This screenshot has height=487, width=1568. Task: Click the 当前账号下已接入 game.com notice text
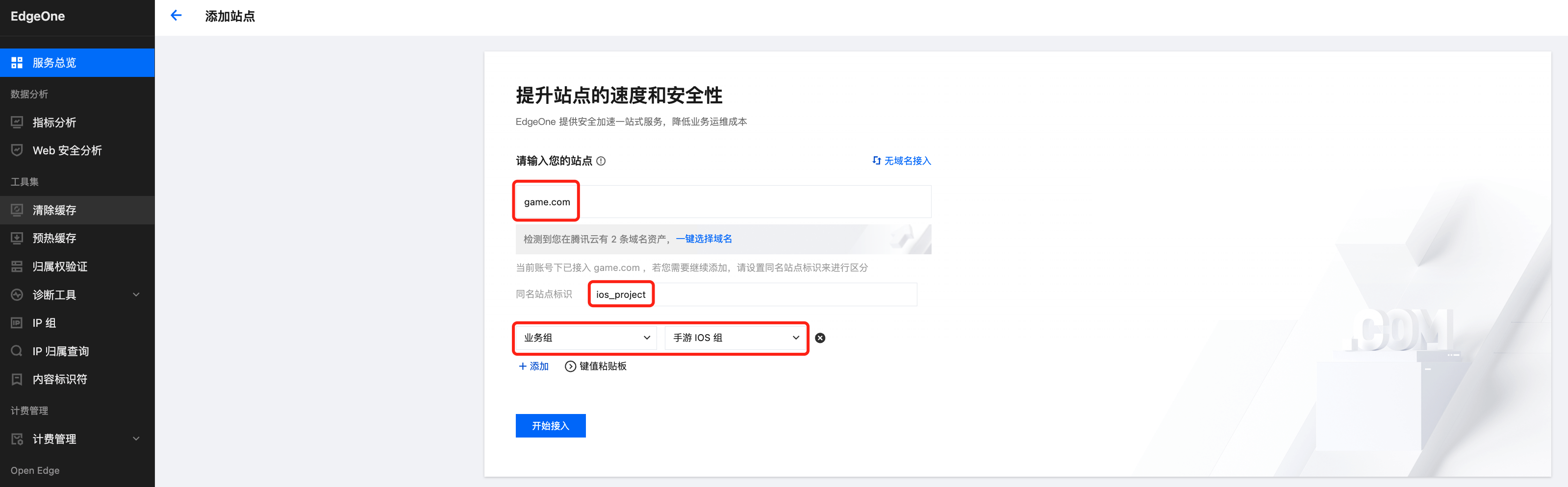tap(691, 268)
